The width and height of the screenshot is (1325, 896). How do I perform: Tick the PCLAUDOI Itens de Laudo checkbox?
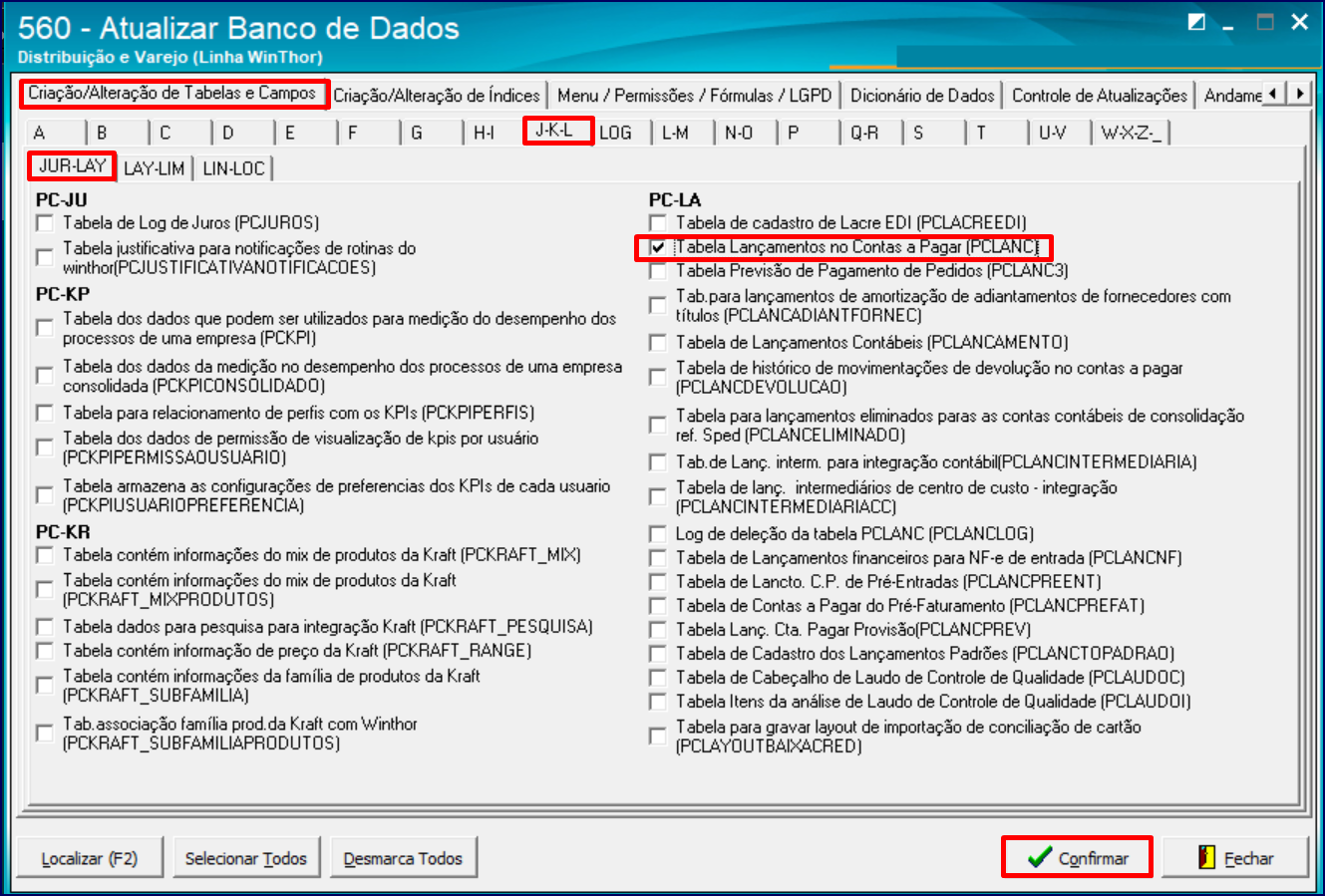click(x=658, y=702)
